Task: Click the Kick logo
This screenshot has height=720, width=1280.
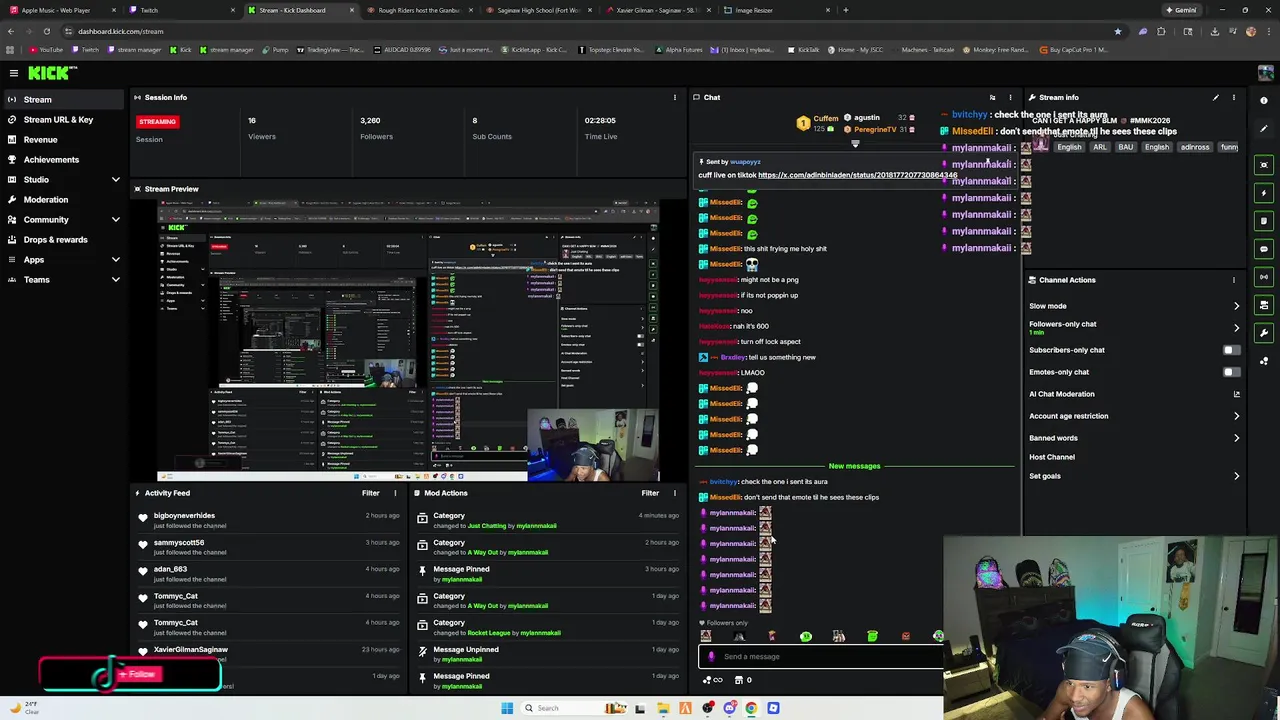Action: click(52, 73)
